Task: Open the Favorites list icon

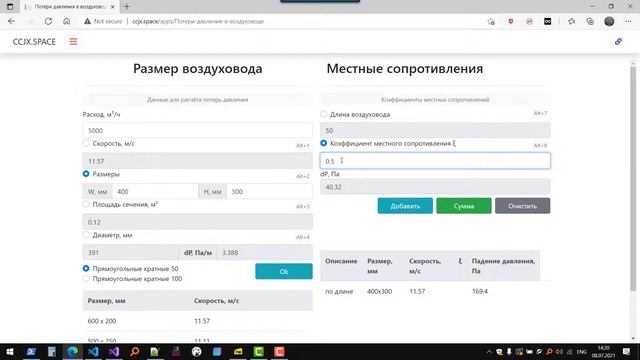Action: click(x=571, y=21)
